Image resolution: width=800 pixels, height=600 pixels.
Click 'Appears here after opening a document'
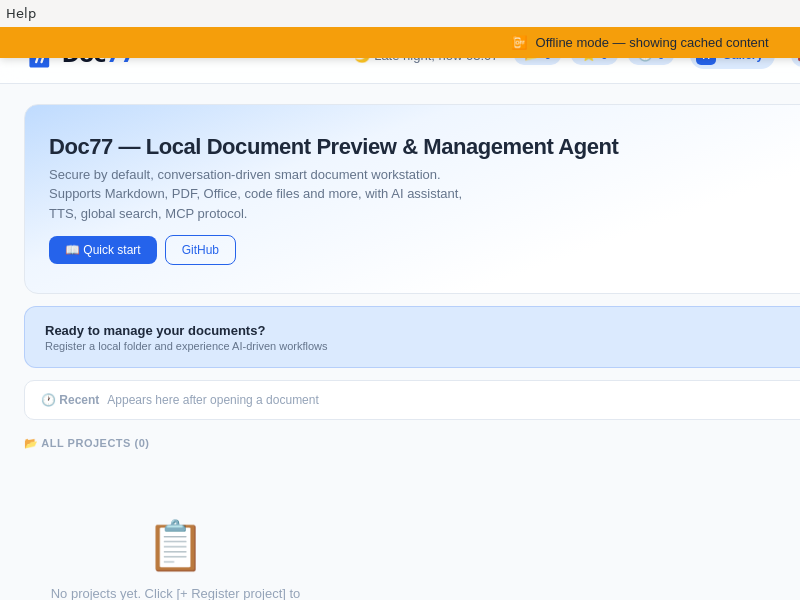(213, 400)
